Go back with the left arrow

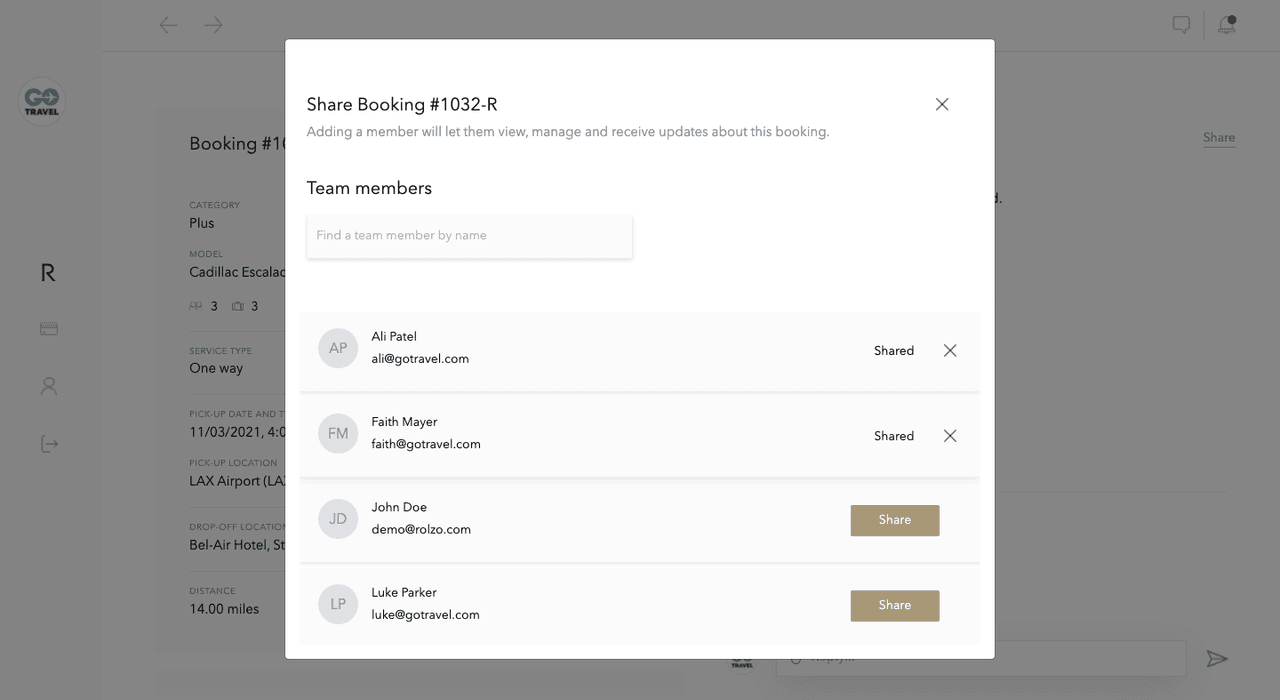coord(168,25)
